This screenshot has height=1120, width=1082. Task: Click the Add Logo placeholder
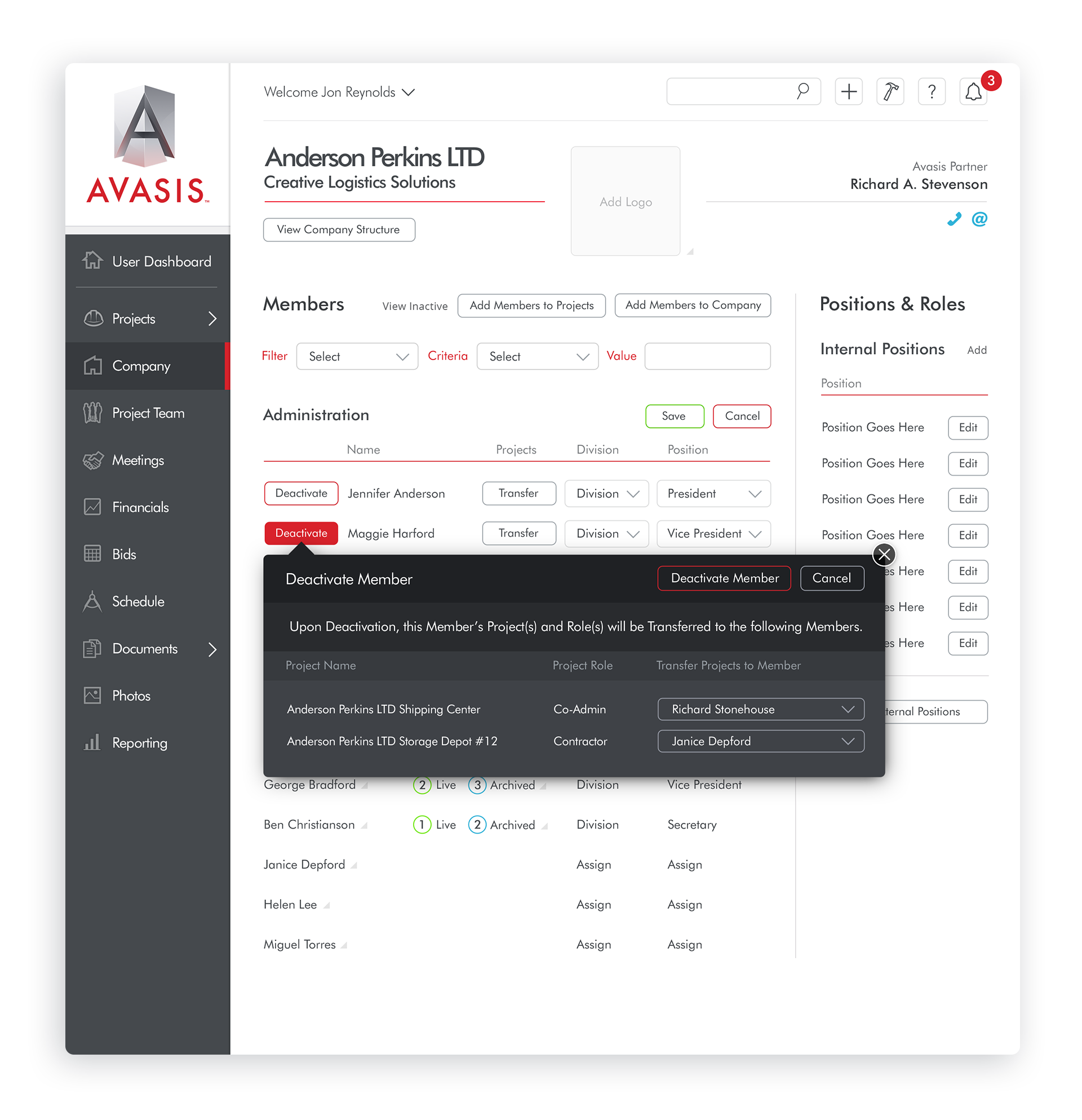coord(625,201)
